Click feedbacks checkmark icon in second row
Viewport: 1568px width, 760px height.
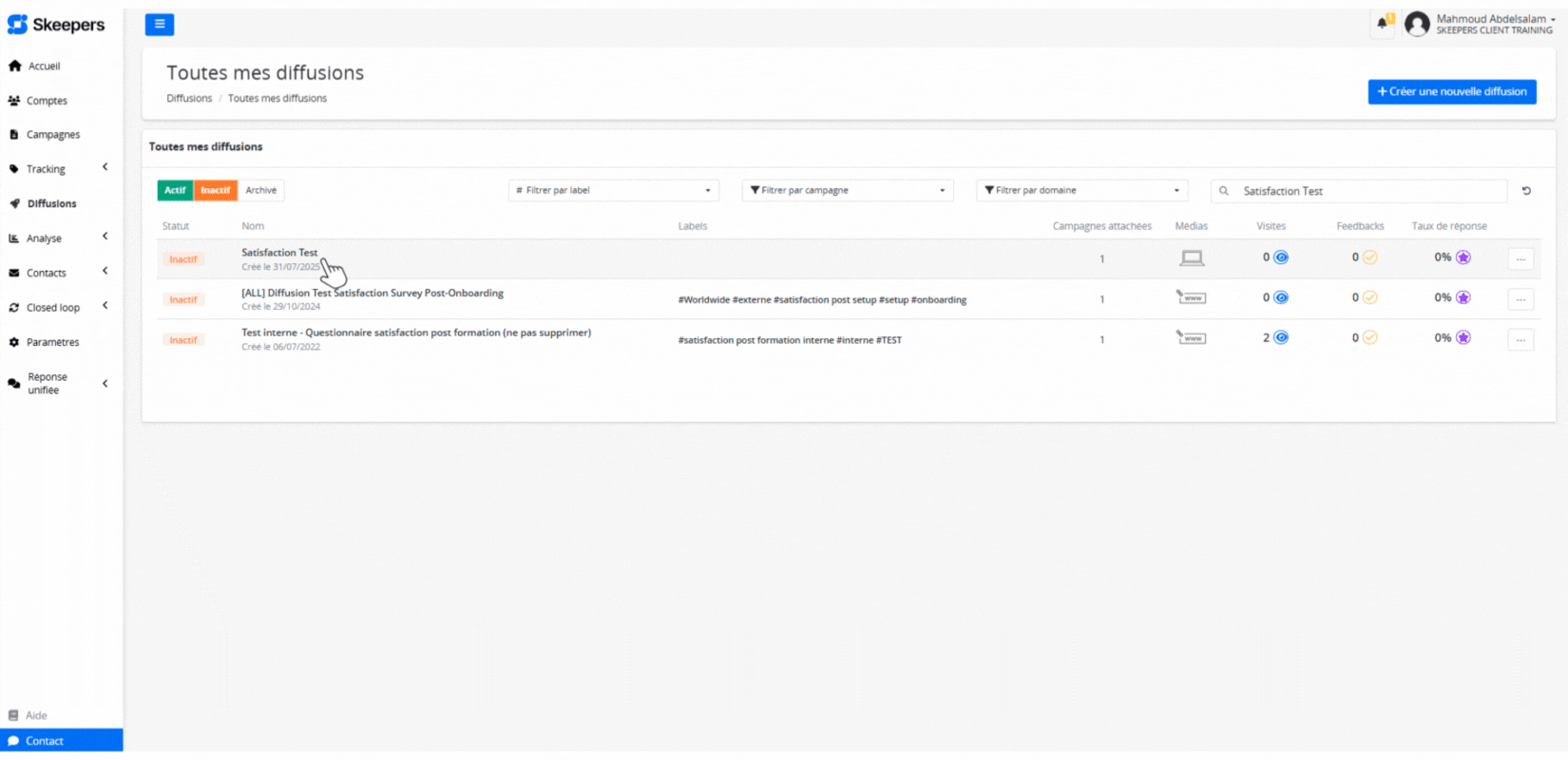pos(1369,297)
